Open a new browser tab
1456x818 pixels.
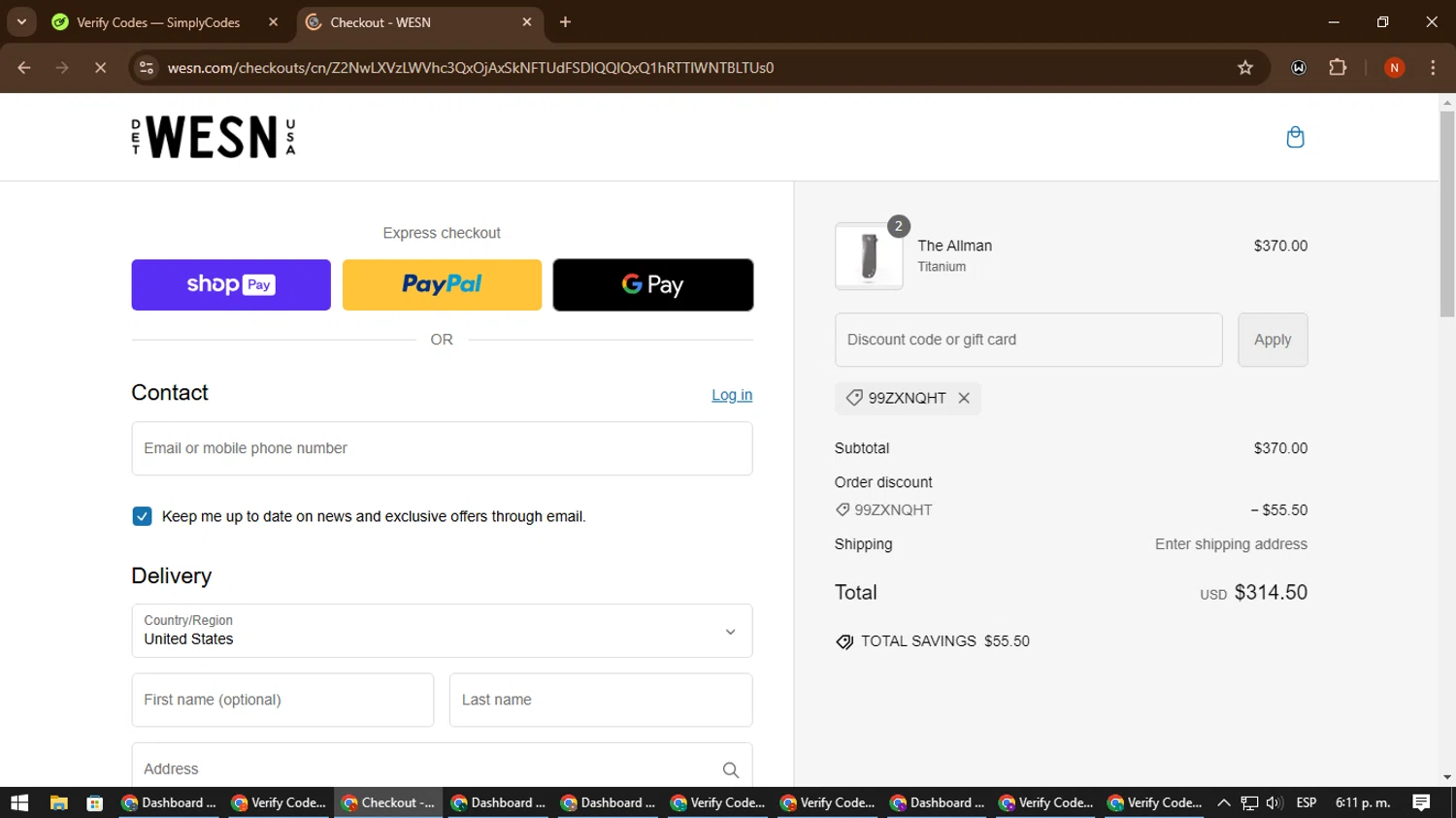click(x=565, y=22)
